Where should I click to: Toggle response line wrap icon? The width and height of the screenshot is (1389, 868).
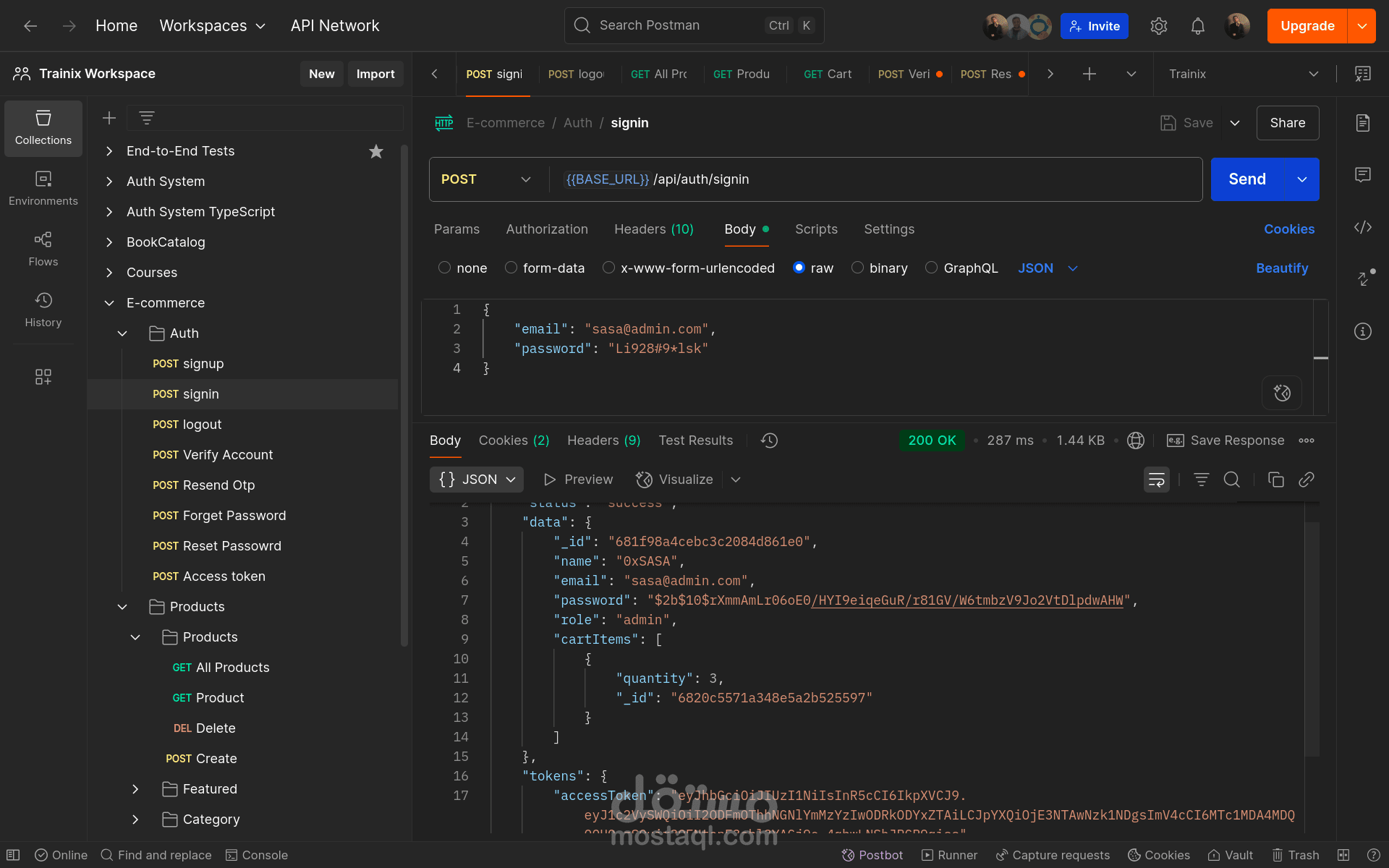(1156, 480)
